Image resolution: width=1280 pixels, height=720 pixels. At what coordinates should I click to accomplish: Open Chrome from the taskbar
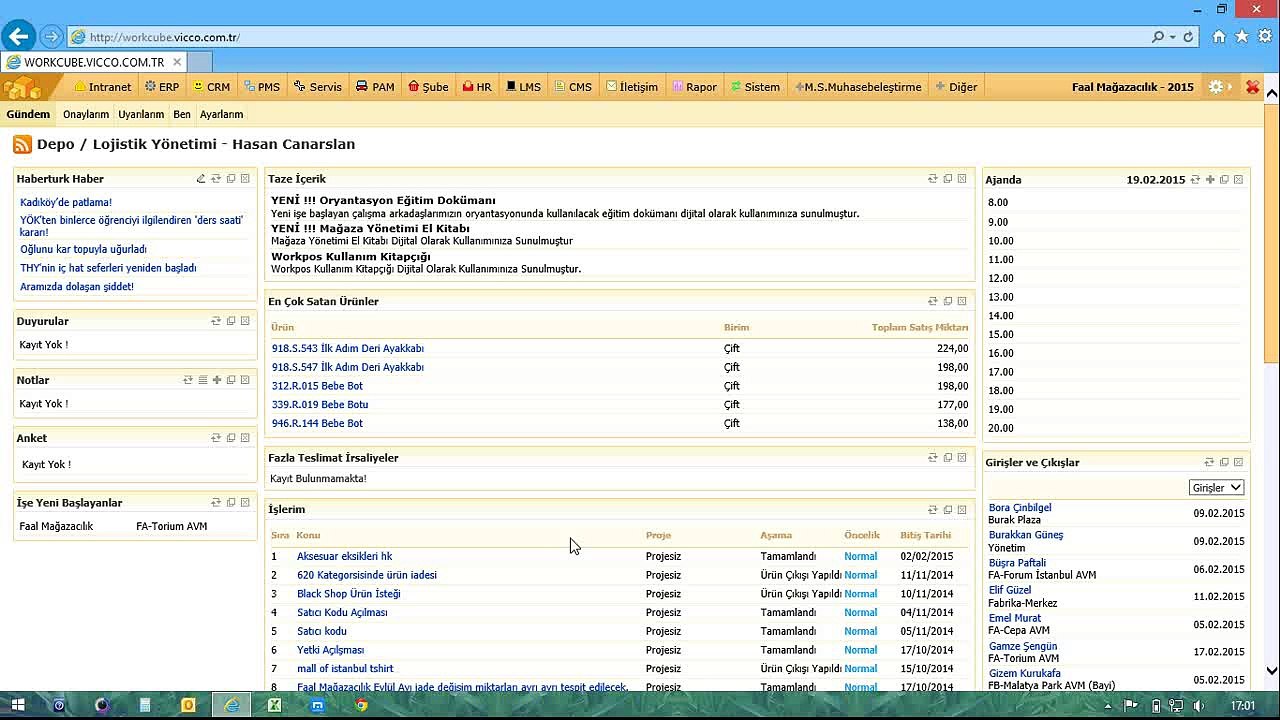tap(361, 705)
